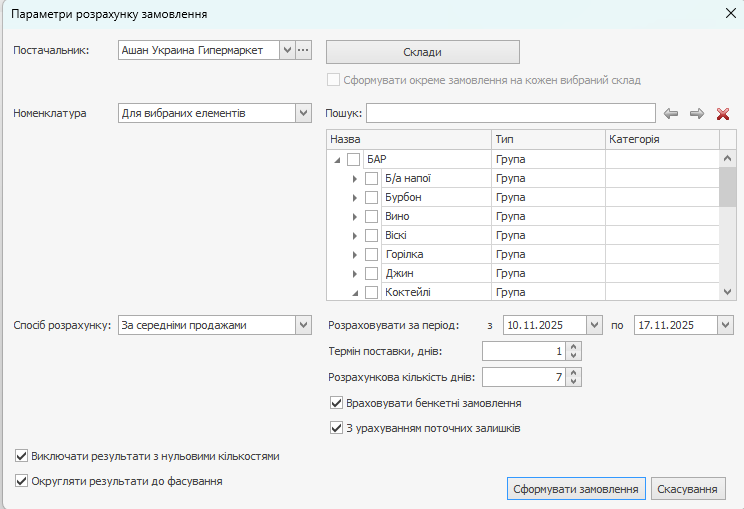744x509 pixels.
Task: Close the order calculation parameters dialog
Action: [730, 13]
